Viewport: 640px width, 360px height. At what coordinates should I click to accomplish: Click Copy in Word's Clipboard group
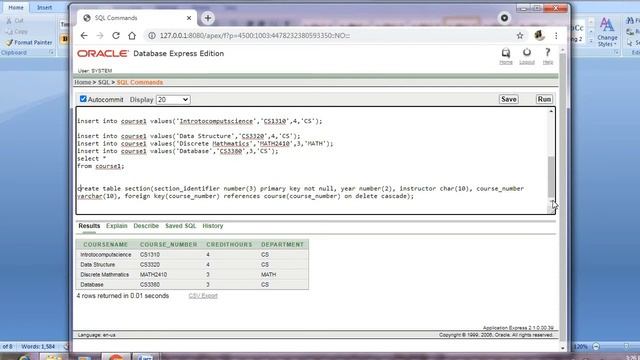(17, 31)
